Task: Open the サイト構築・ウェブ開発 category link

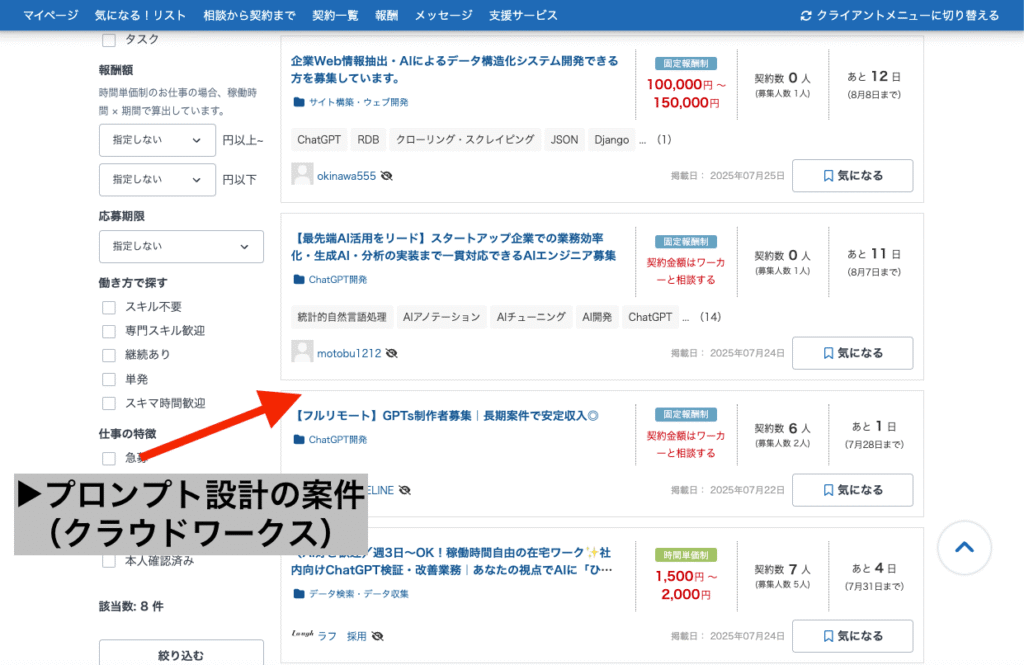Action: [x=359, y=102]
